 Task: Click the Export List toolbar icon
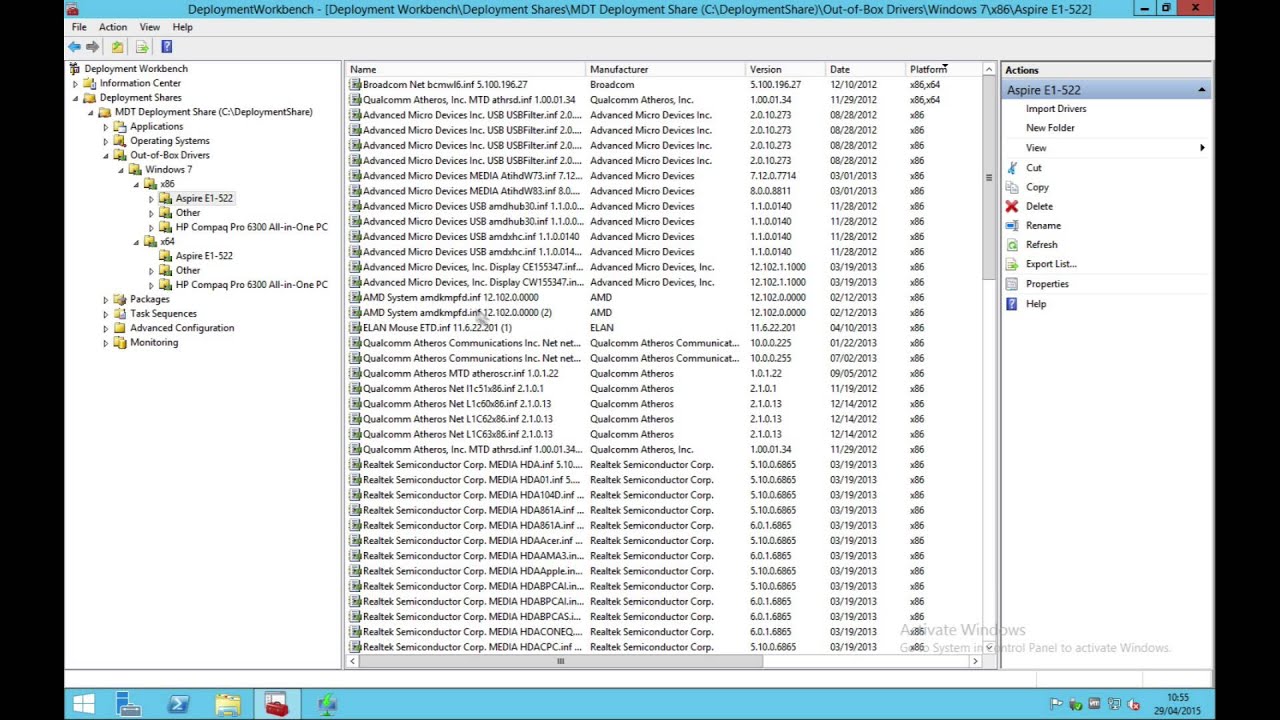(142, 47)
